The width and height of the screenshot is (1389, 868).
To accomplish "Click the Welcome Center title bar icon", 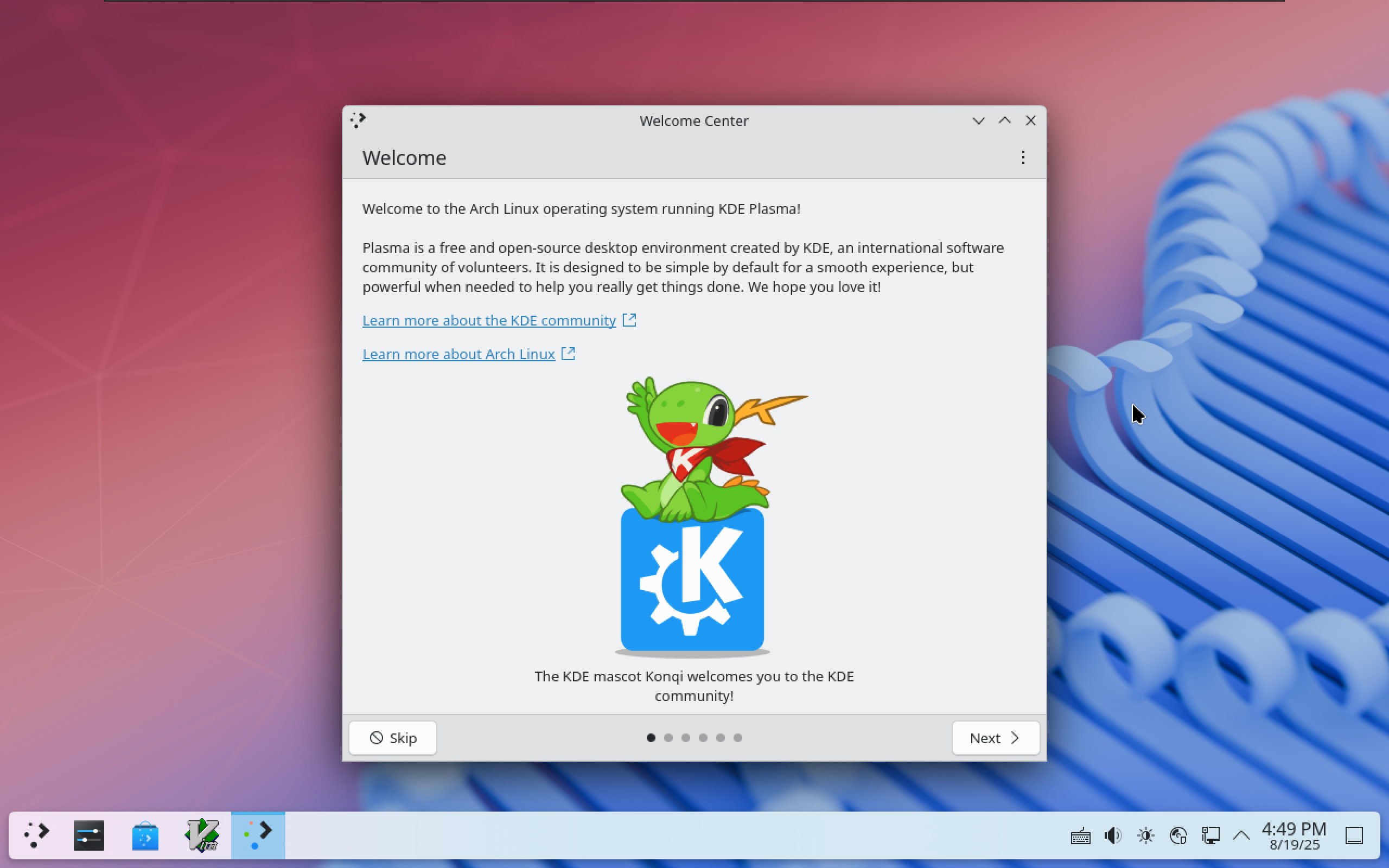I will [x=358, y=120].
